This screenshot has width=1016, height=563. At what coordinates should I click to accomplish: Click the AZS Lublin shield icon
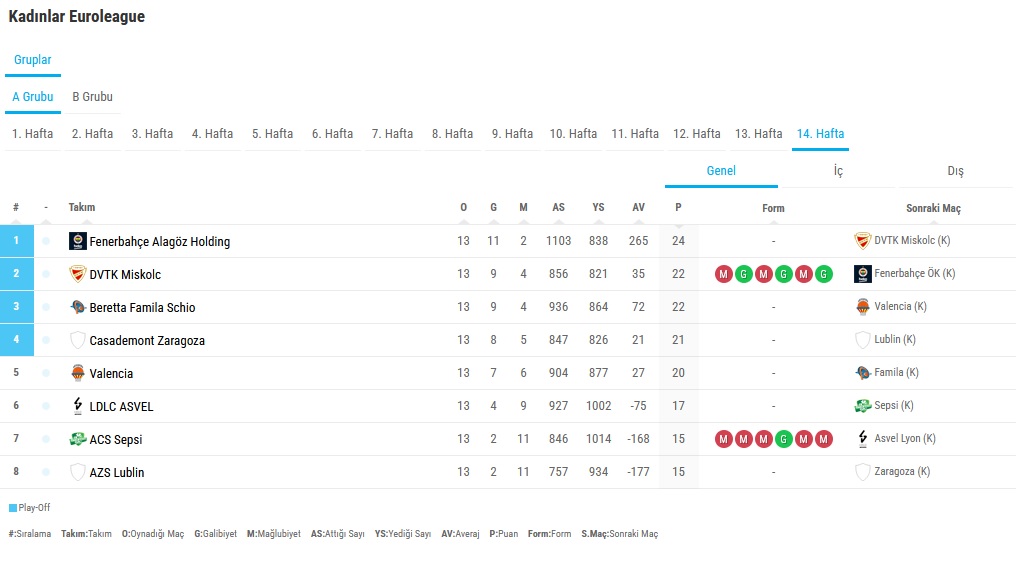[x=78, y=472]
